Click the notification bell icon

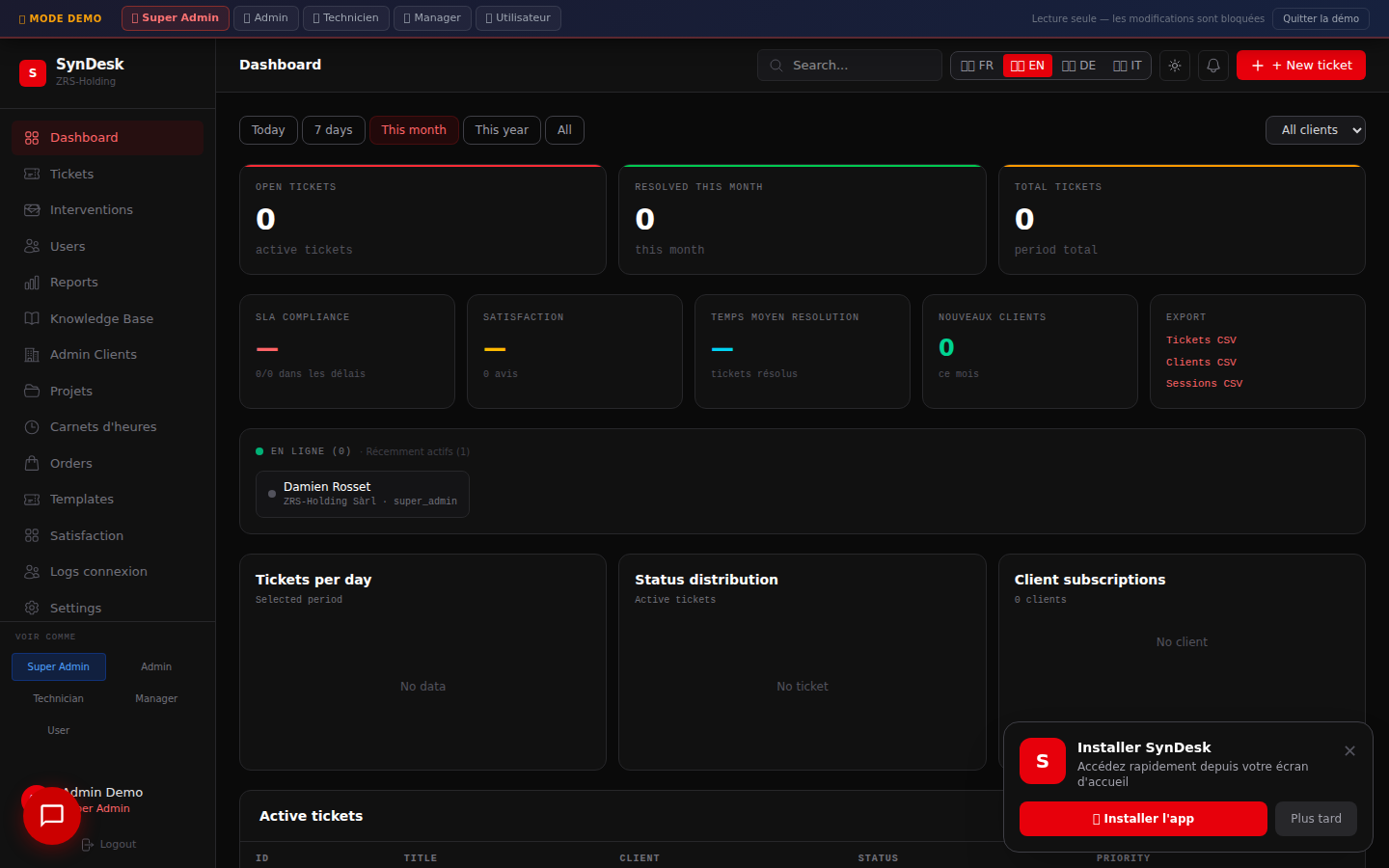[x=1213, y=66]
